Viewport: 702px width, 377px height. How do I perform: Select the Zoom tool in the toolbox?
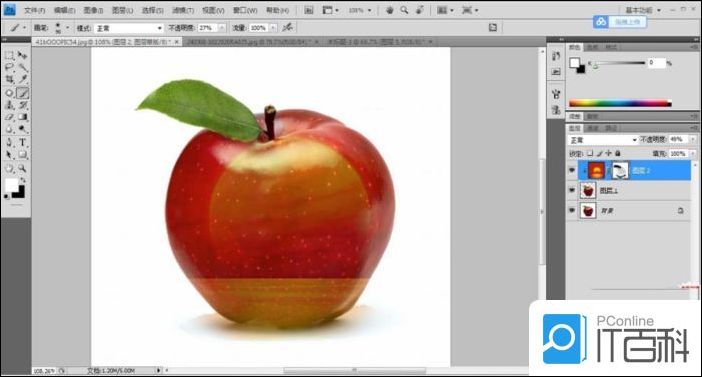pyautogui.click(x=22, y=169)
